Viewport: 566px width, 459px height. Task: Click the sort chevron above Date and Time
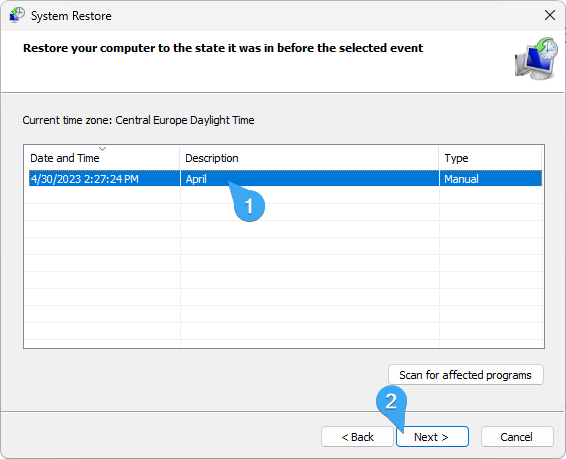click(103, 149)
